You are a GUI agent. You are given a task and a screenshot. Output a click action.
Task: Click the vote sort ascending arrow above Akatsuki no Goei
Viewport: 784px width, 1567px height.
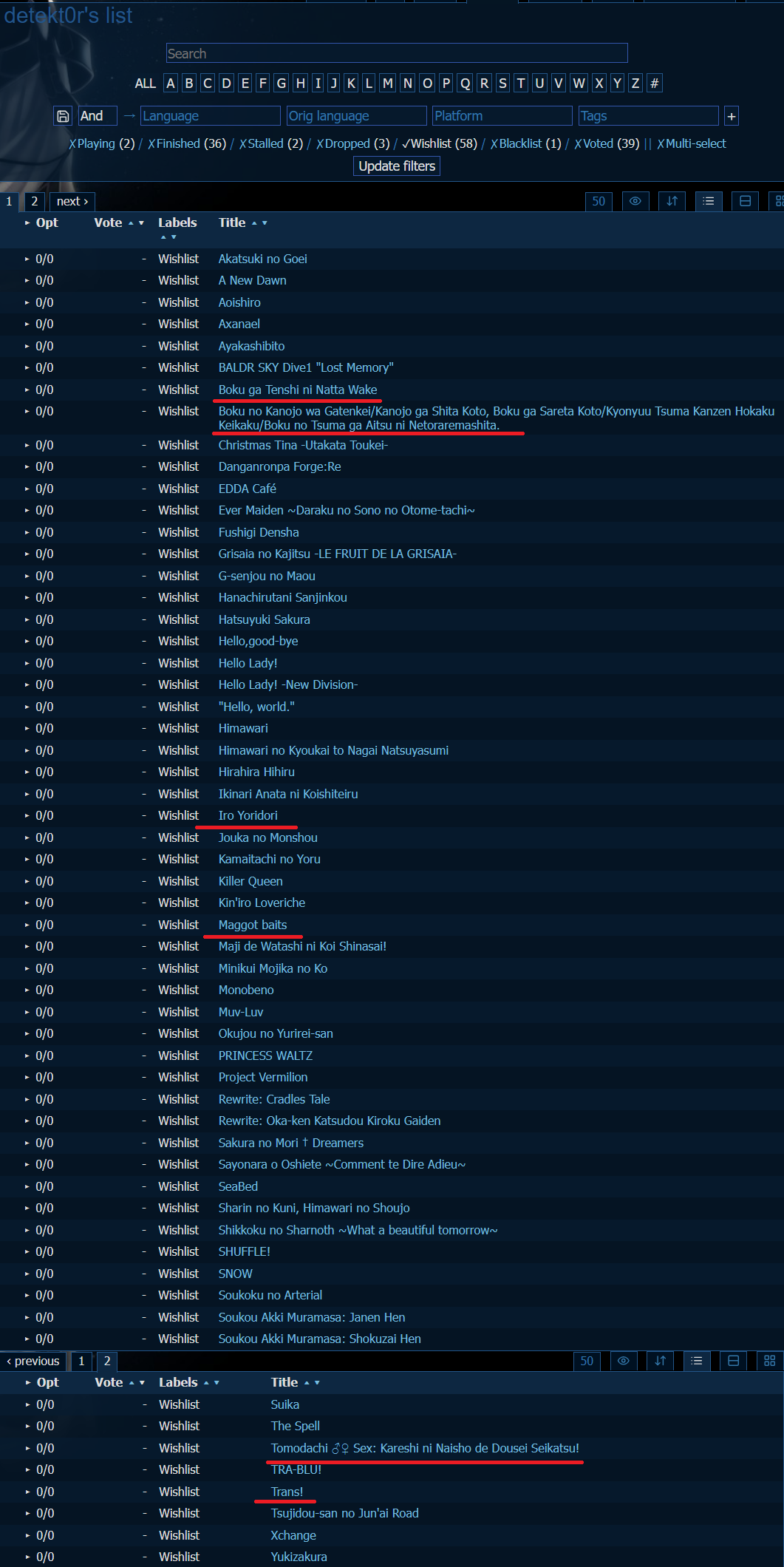click(x=131, y=223)
